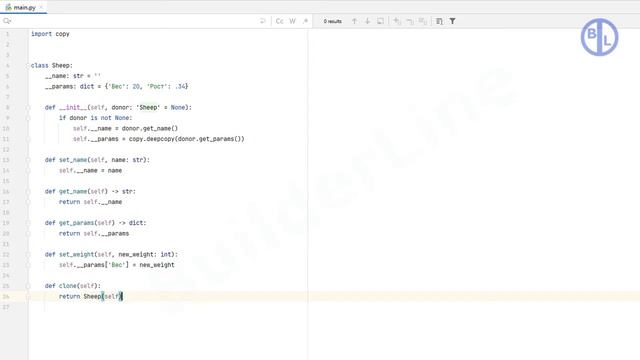Click 'return self.__name' statement
The width and height of the screenshot is (640, 360).
click(90, 202)
